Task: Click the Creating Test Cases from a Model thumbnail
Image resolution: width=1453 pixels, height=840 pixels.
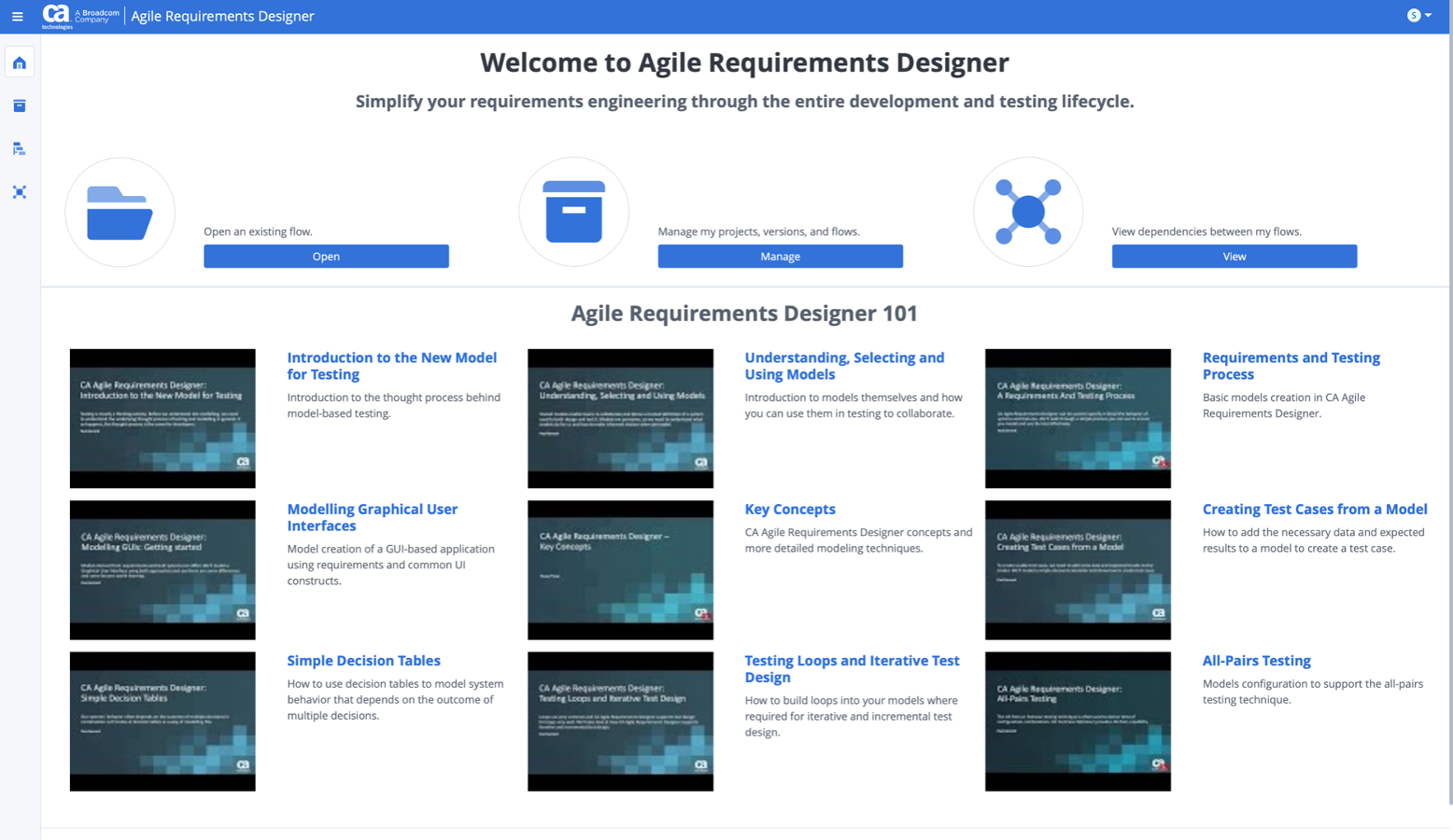Action: (x=1078, y=570)
